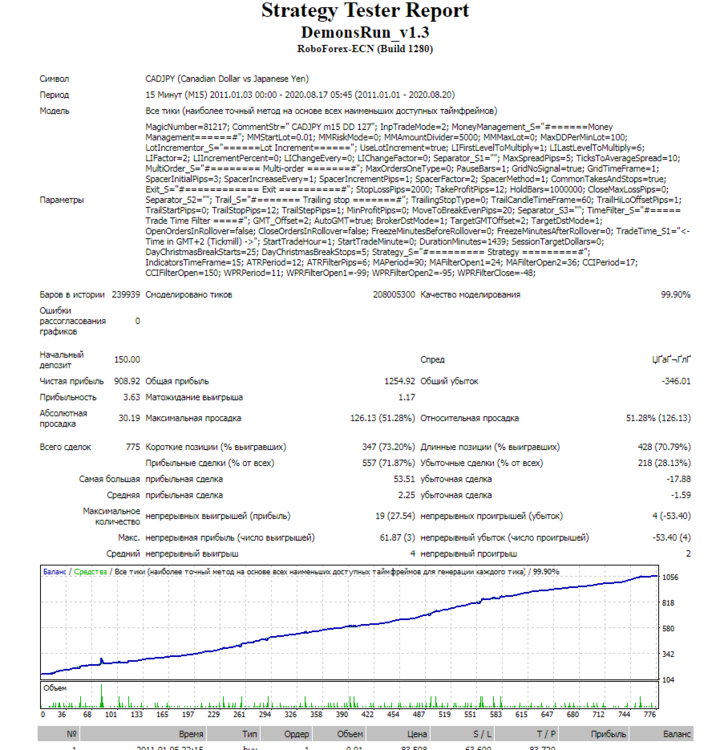Select consecutive wins value '19 (27.54)'
Screen dimensions: 716x750
(395, 516)
